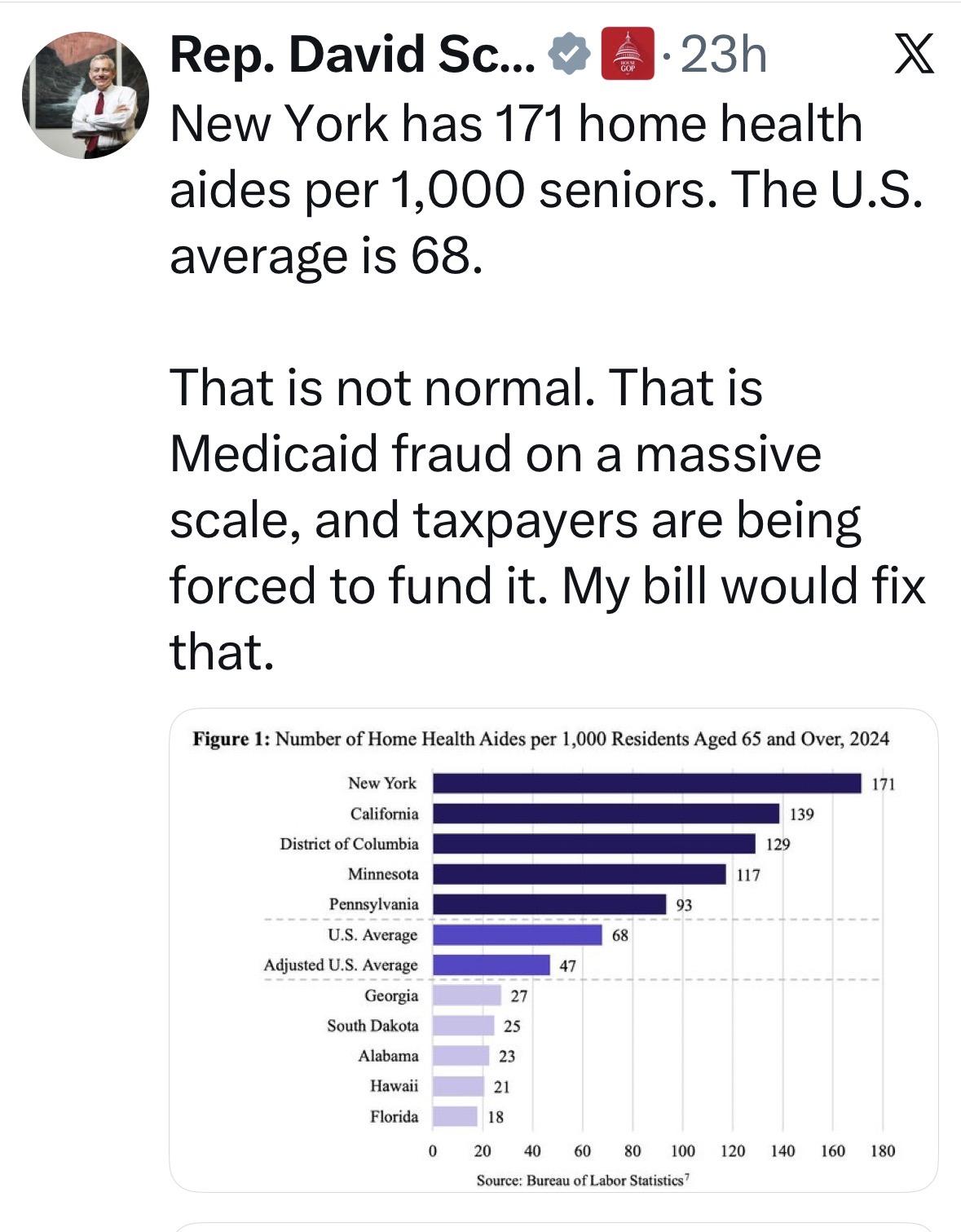This screenshot has width=961, height=1232.
Task: Click the Figure 1 chart title
Action: pyautogui.click(x=540, y=739)
